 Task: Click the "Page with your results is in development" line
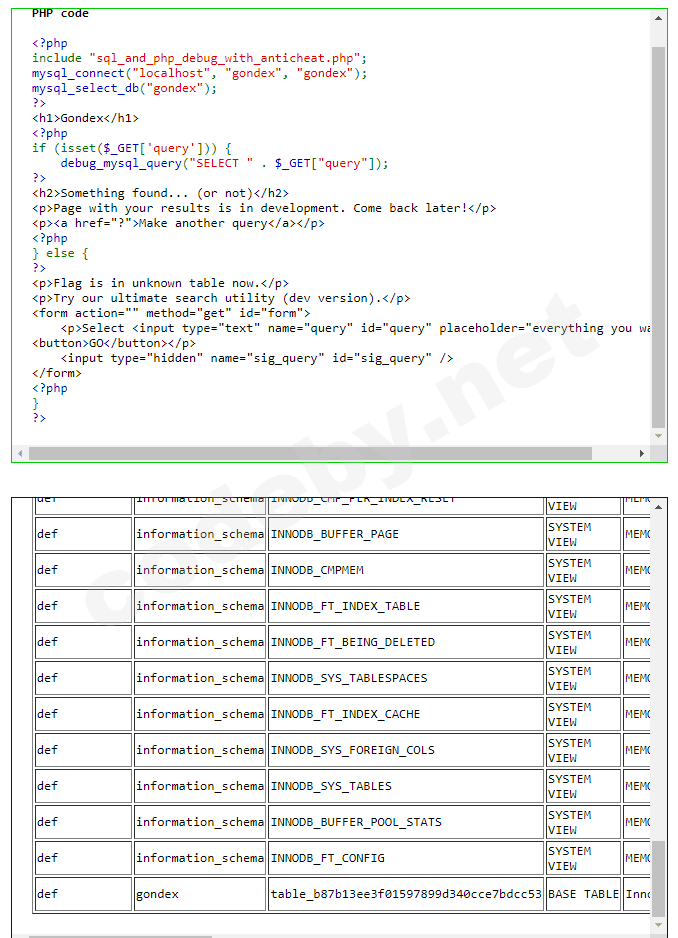pos(264,208)
